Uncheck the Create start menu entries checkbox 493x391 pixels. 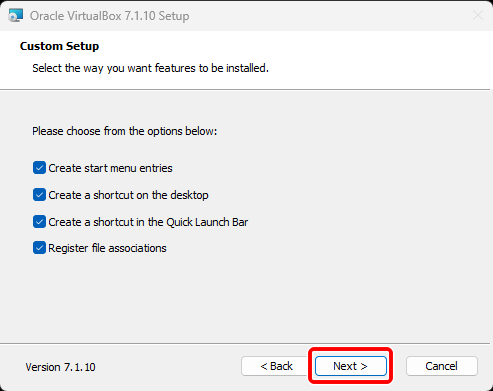tap(39, 168)
